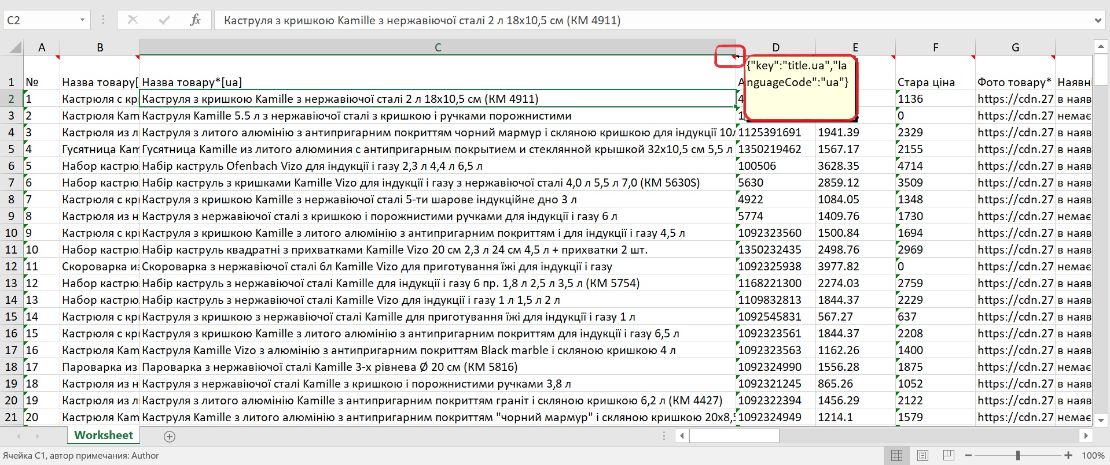The width and height of the screenshot is (1110, 465).
Task: Select row 5 header
Action: [x=11, y=149]
